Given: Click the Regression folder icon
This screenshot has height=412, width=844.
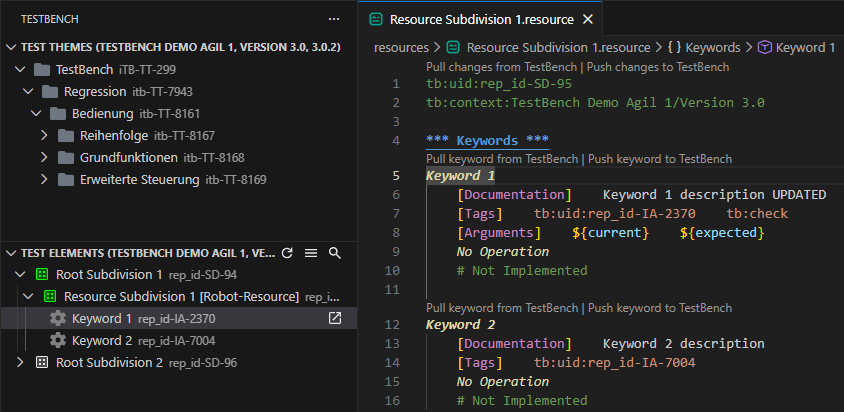Looking at the screenshot, I should click(x=50, y=92).
